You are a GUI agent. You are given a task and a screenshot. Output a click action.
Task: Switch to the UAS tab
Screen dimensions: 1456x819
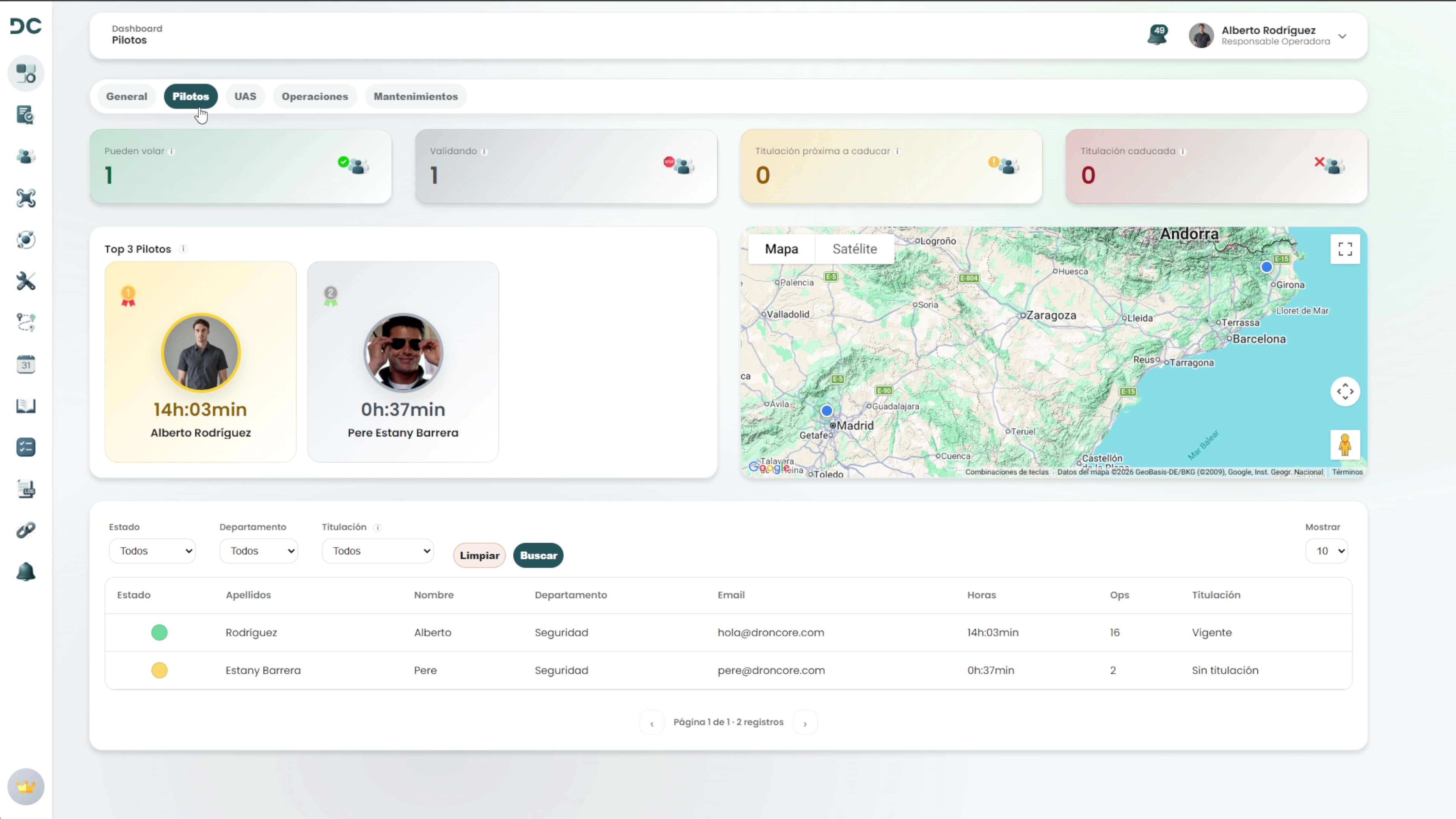tap(245, 97)
